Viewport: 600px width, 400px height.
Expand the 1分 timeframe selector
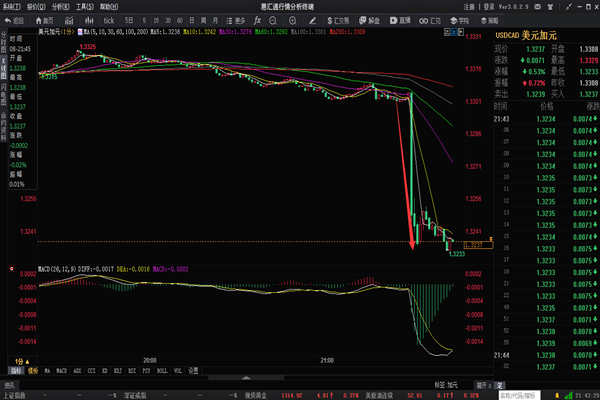tap(19, 359)
